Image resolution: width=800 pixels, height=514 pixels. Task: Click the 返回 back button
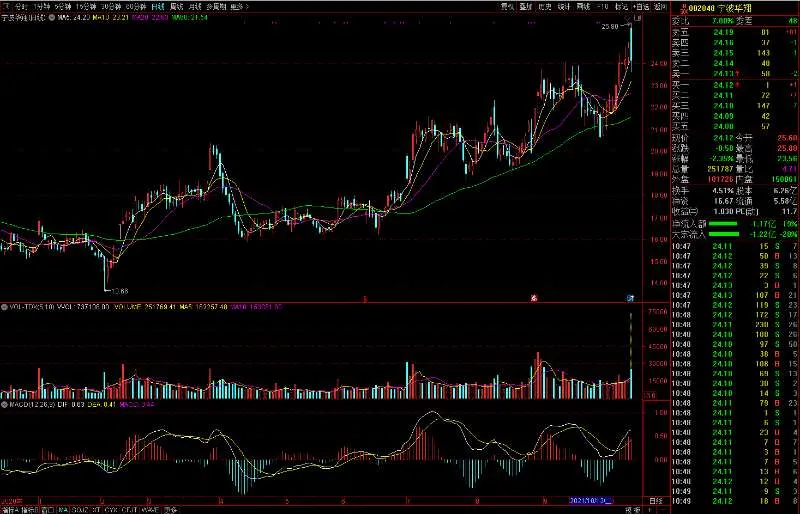(660, 7)
